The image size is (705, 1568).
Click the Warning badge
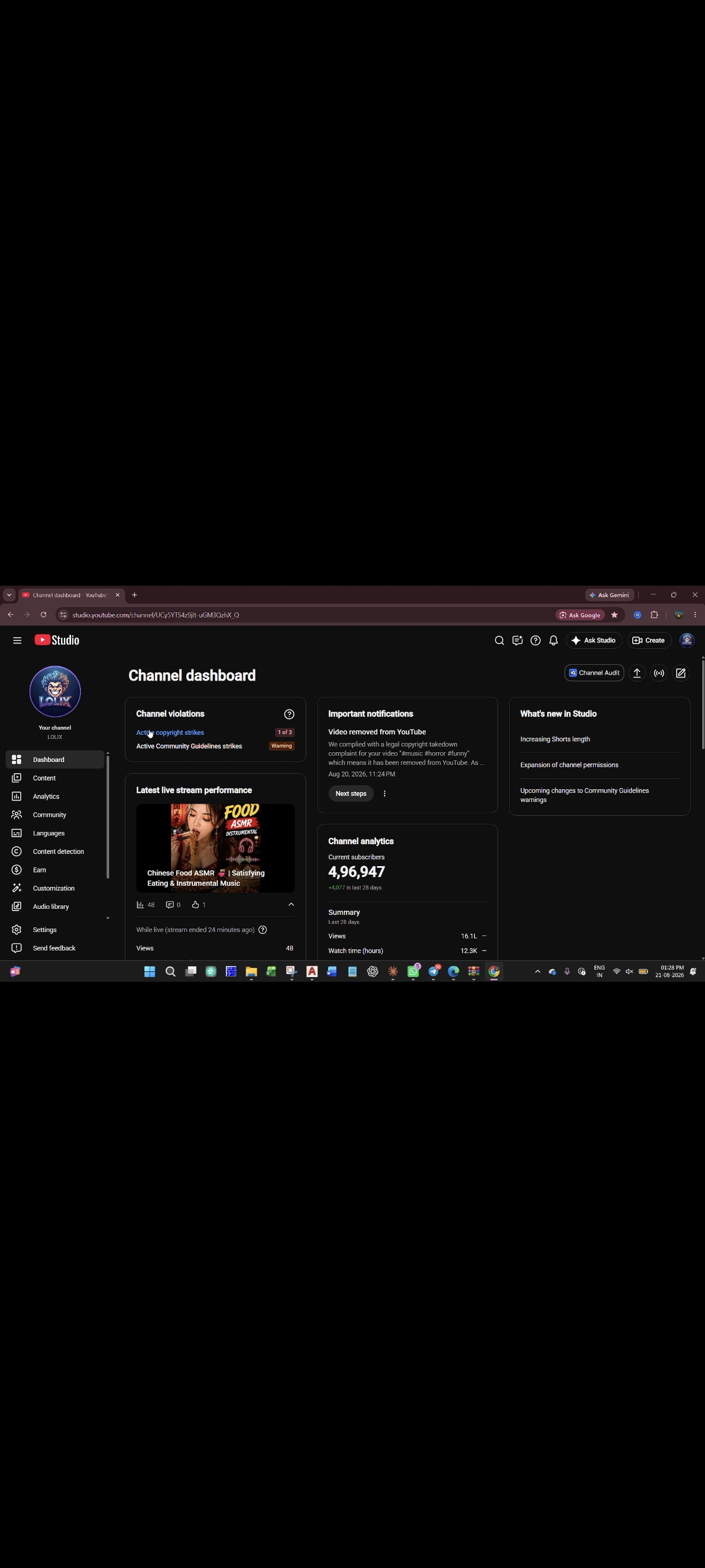281,746
